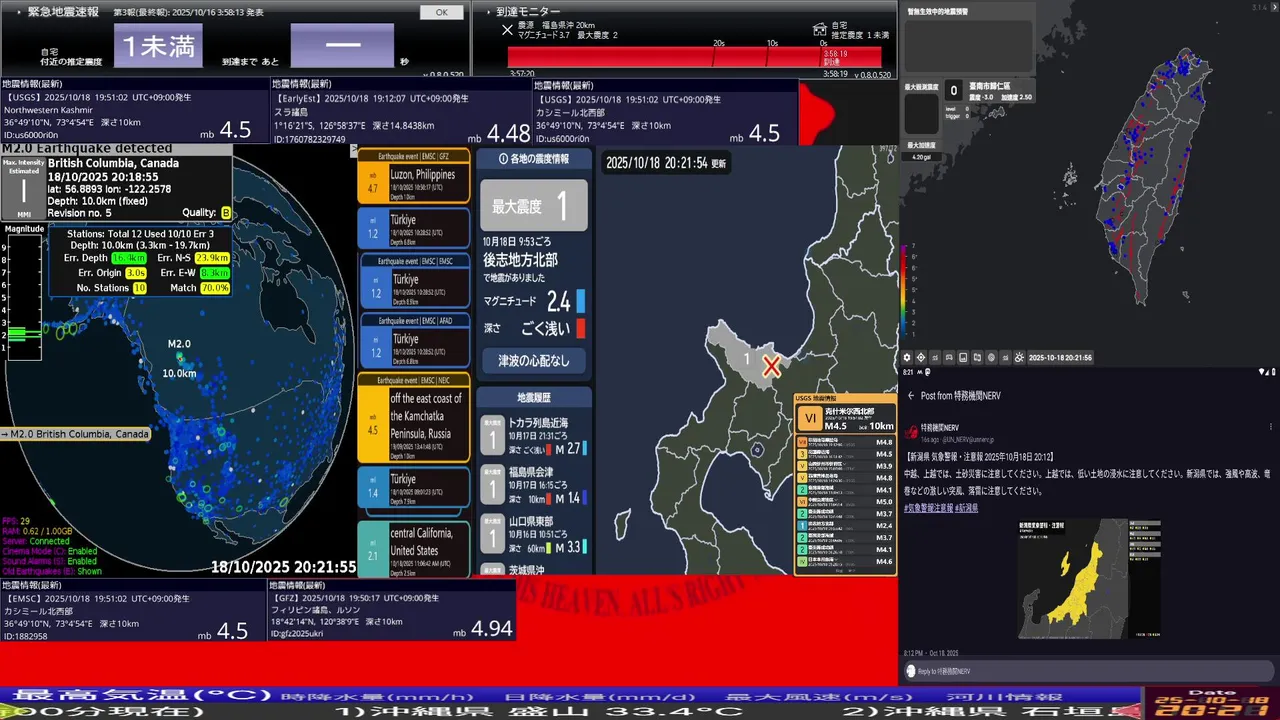The image size is (1280, 720).
Task: Open the 福島県会津 history entry
Action: pyautogui.click(x=533, y=486)
